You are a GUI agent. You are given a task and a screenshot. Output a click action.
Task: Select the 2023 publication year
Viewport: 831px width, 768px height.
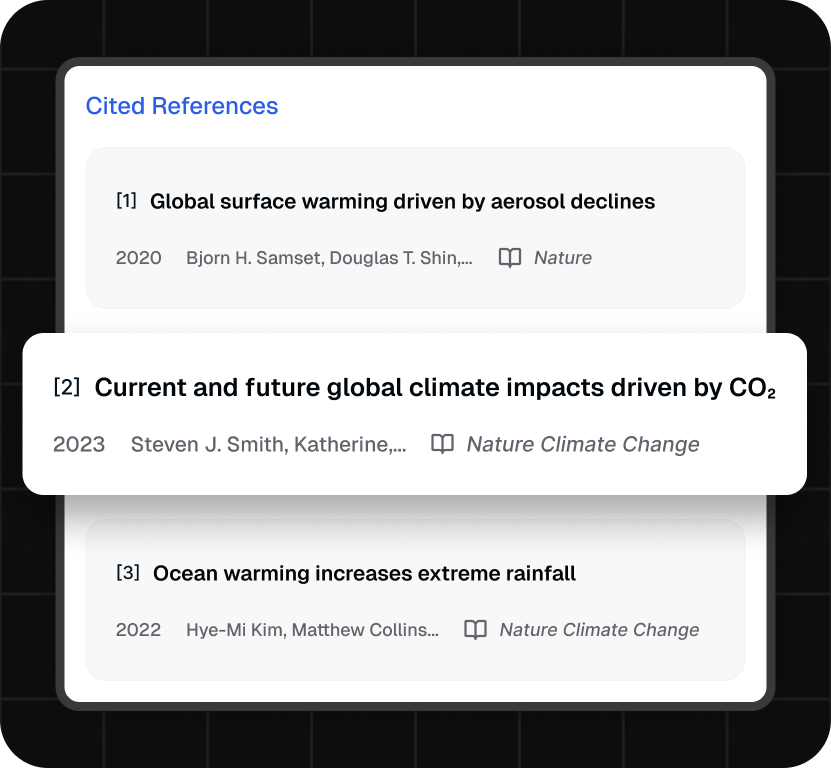click(79, 444)
